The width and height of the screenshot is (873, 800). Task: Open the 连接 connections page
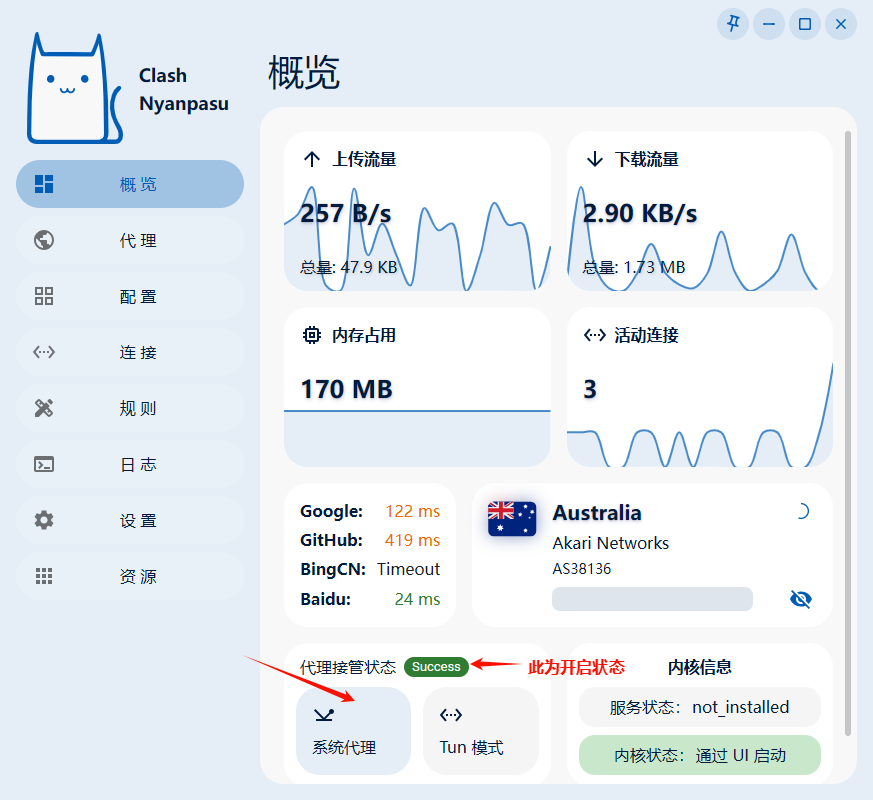(130, 352)
